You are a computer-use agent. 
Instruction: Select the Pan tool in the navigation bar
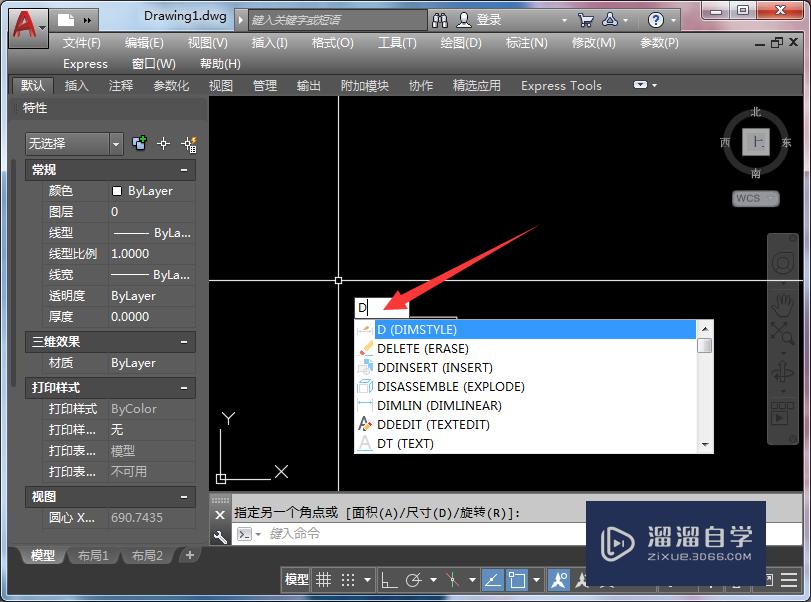[x=782, y=303]
